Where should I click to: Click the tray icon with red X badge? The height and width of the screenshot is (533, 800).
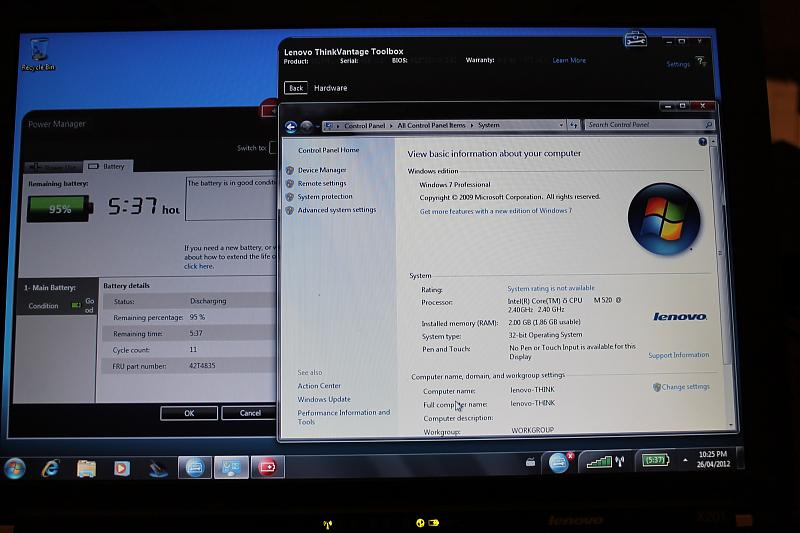560,462
